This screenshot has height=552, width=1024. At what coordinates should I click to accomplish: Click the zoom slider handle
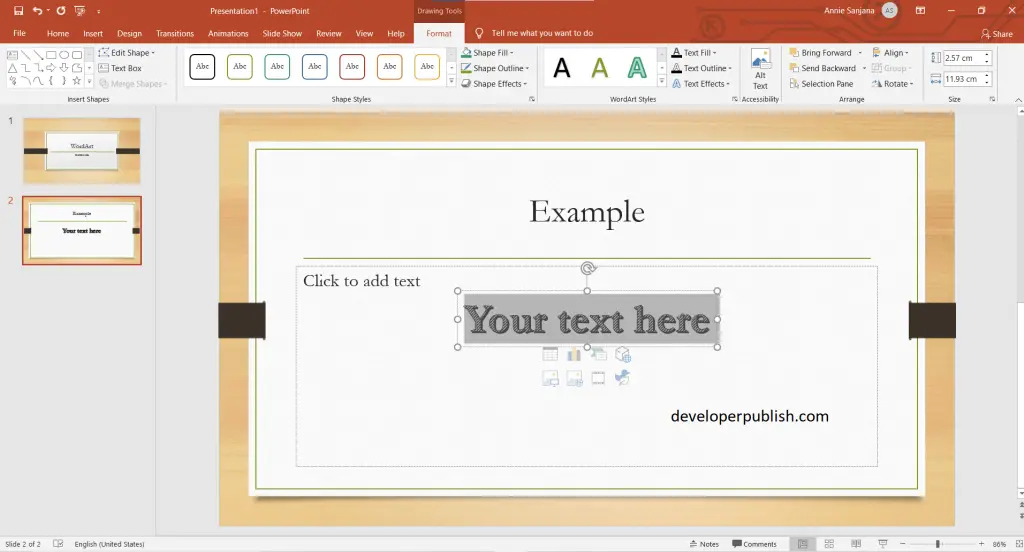[x=938, y=544]
